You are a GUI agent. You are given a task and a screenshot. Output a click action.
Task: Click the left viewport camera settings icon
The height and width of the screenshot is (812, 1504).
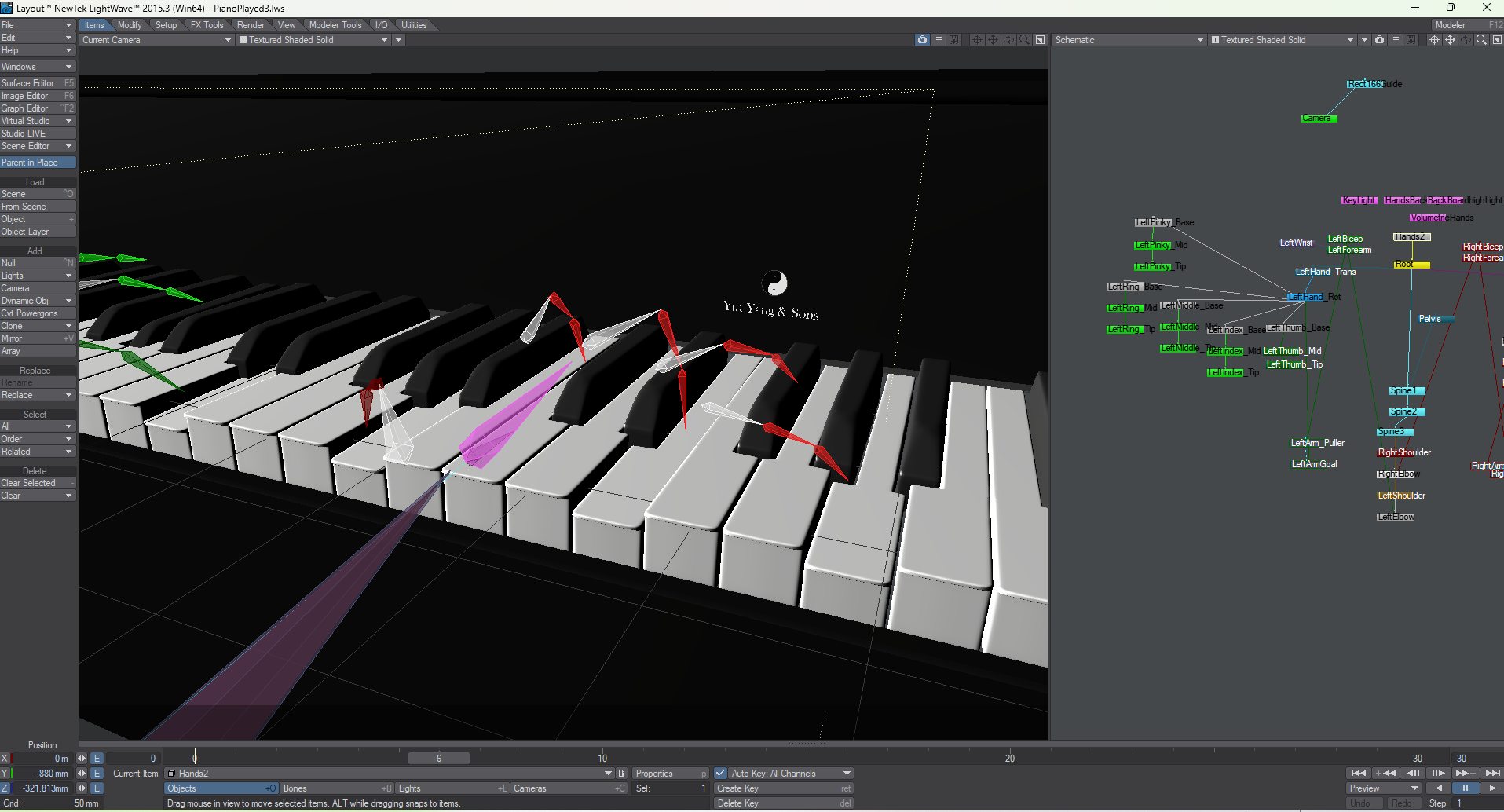click(x=922, y=40)
